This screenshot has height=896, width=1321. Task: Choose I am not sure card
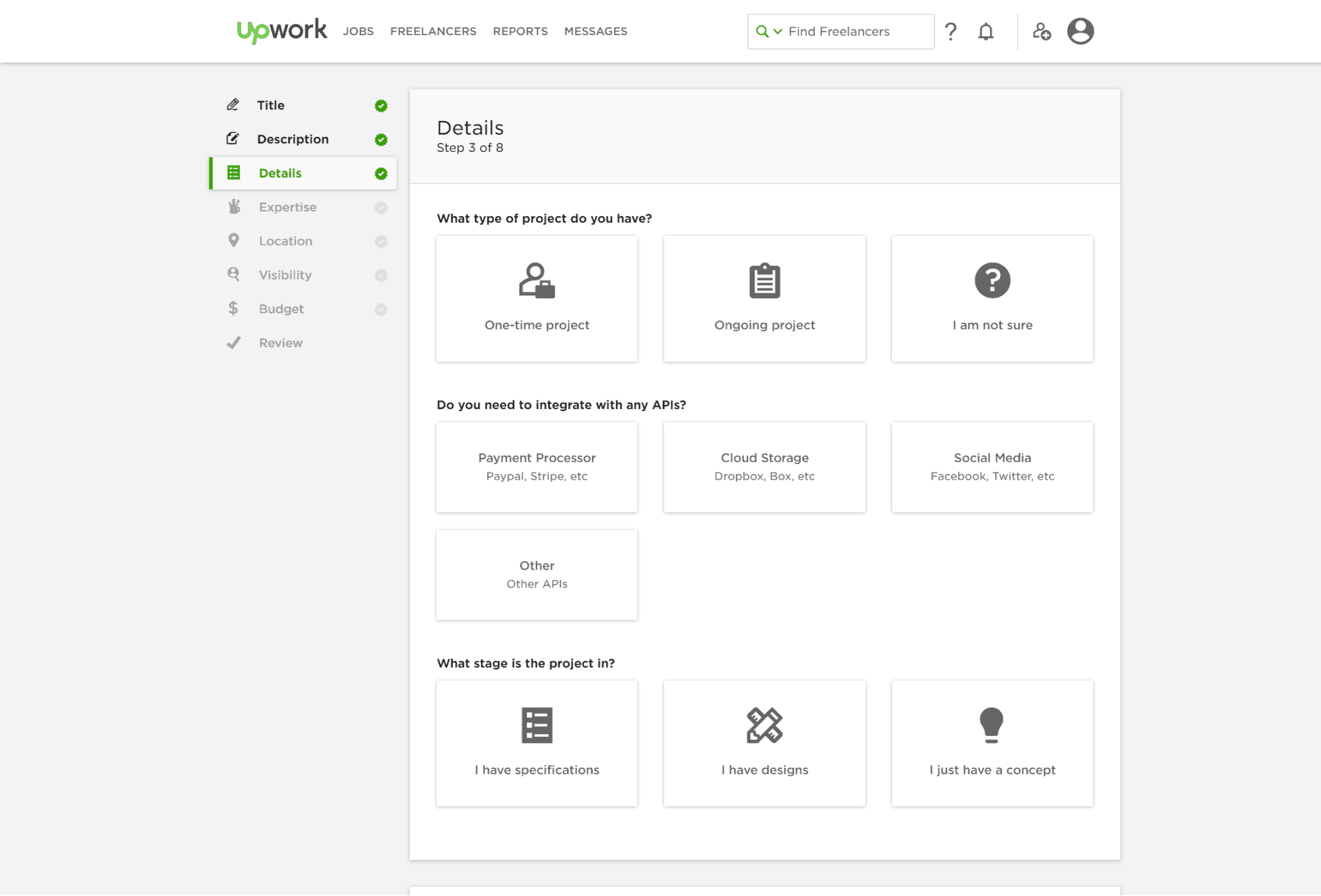point(992,299)
